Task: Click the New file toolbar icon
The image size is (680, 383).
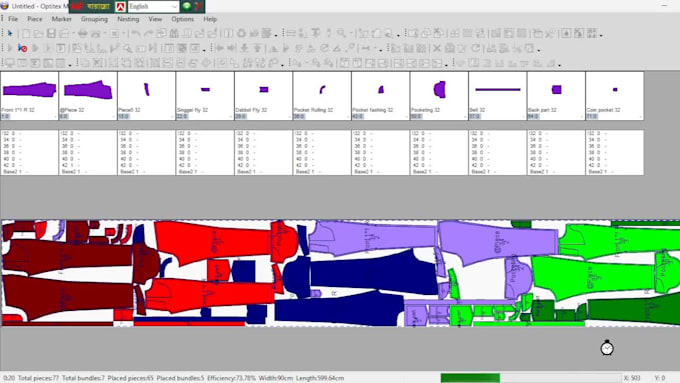Action: [26, 33]
